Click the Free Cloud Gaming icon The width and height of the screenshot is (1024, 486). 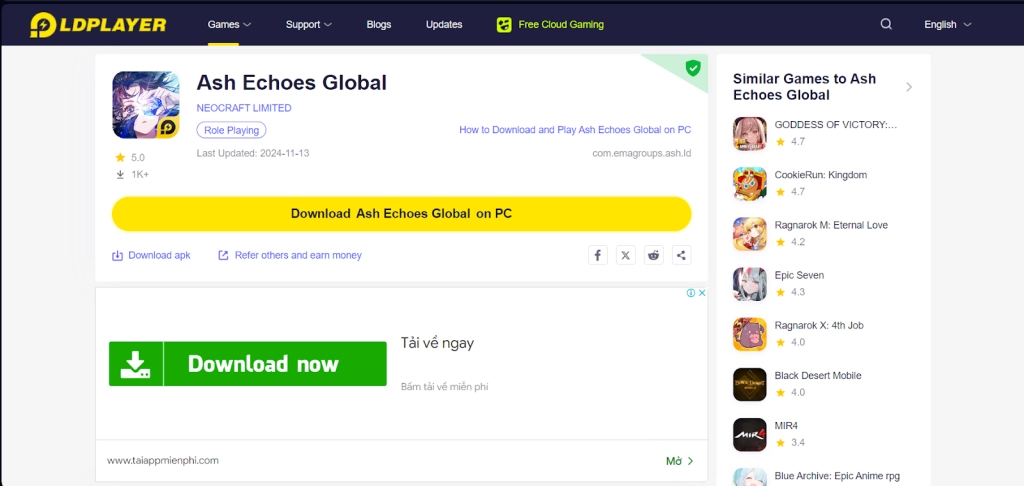click(504, 24)
